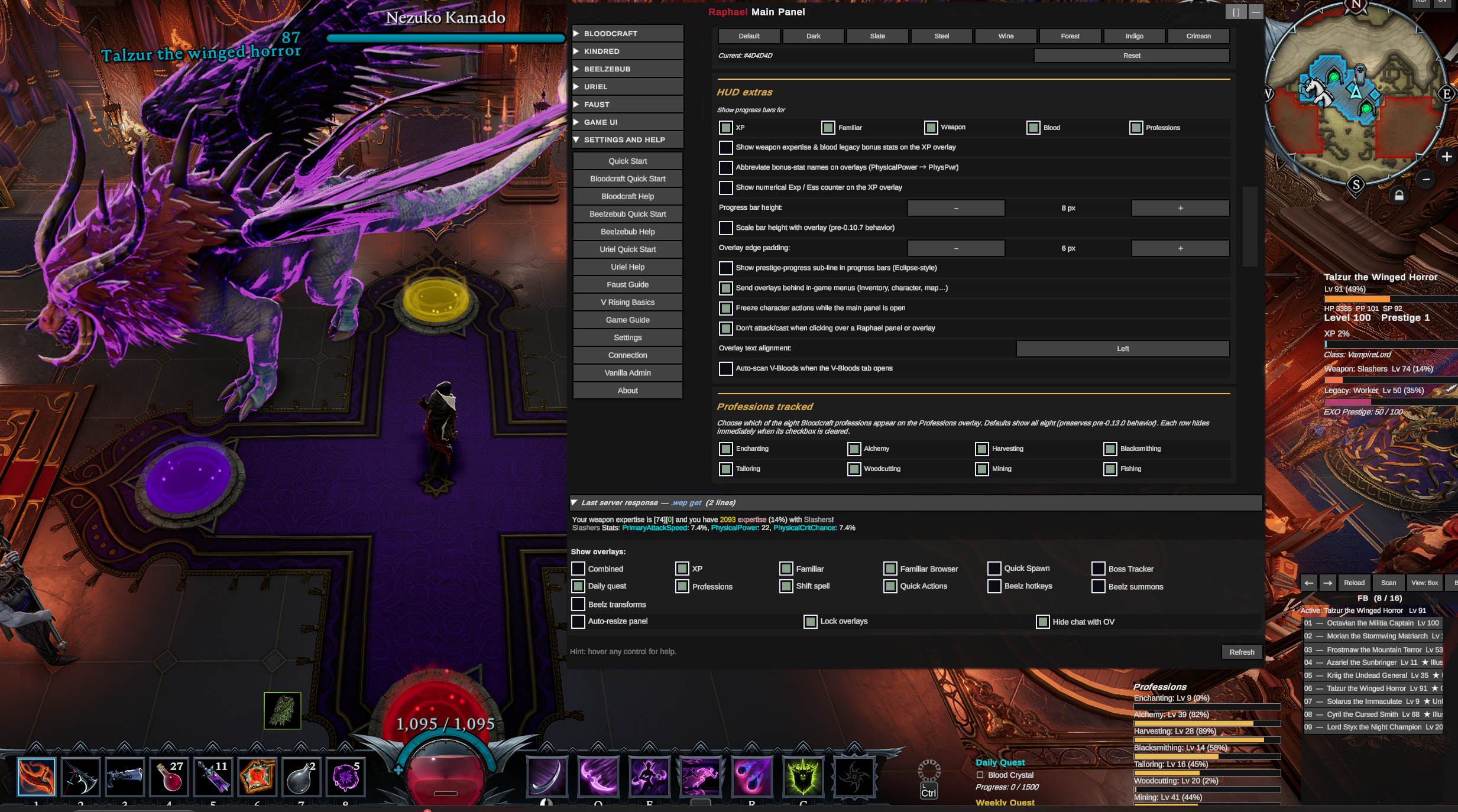Open the Faust Guide page
Screen dimensions: 1458x812
pyautogui.click(x=628, y=285)
